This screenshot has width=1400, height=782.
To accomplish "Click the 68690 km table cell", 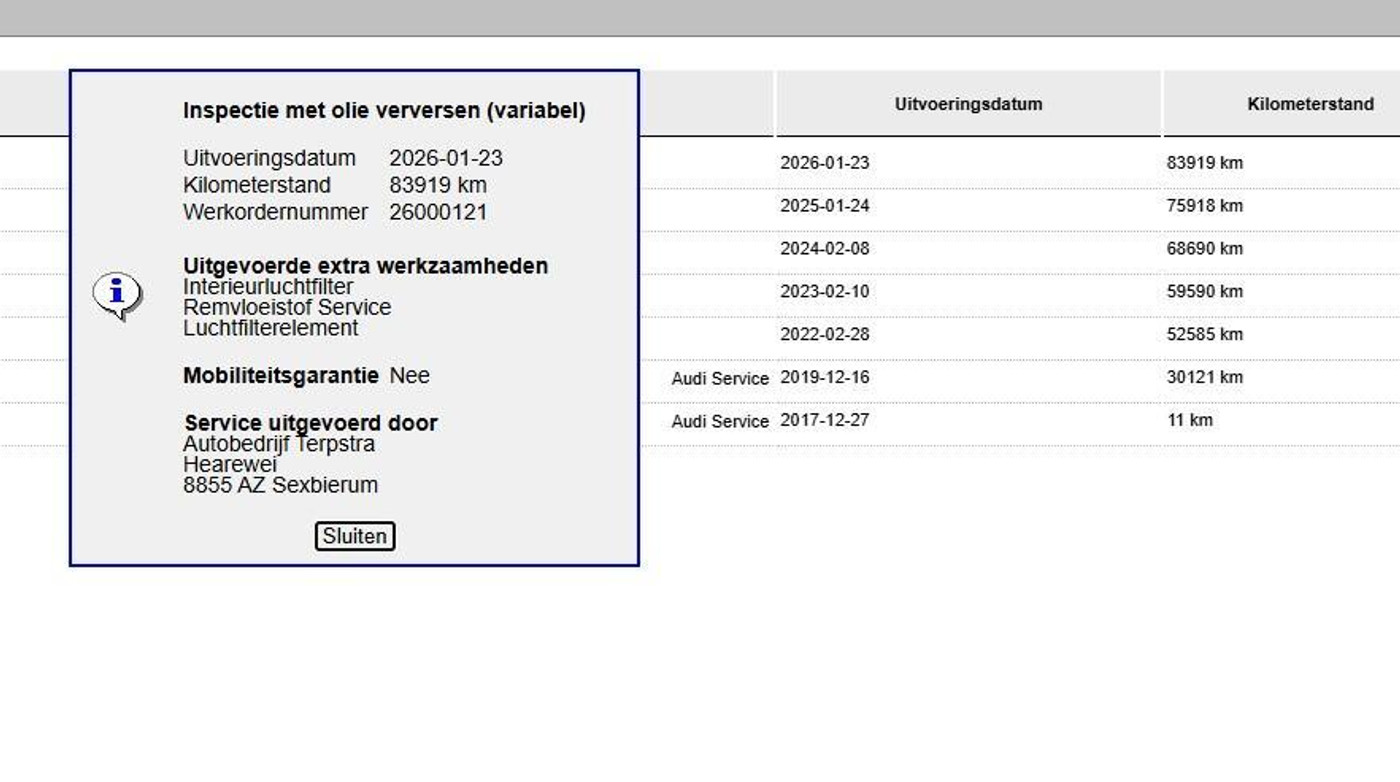I will point(1205,249).
